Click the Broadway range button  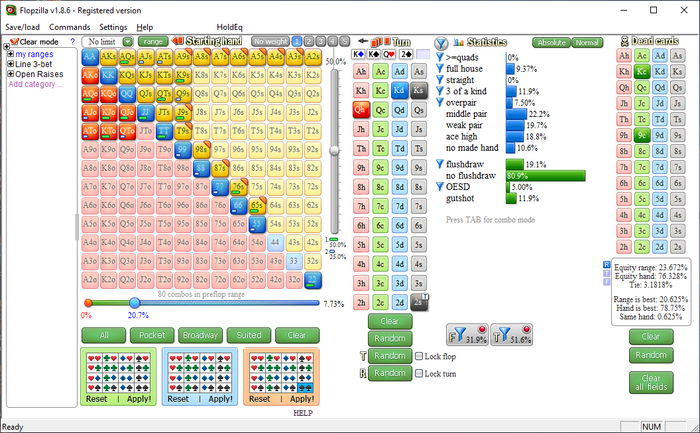(x=200, y=335)
